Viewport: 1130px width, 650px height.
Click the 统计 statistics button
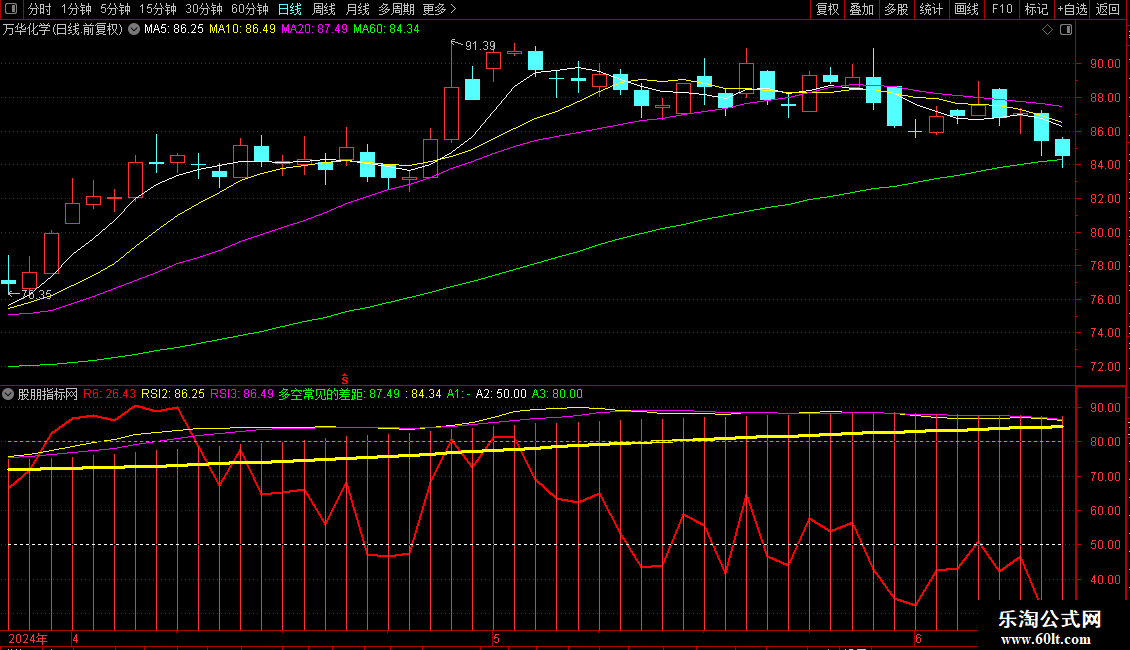931,9
